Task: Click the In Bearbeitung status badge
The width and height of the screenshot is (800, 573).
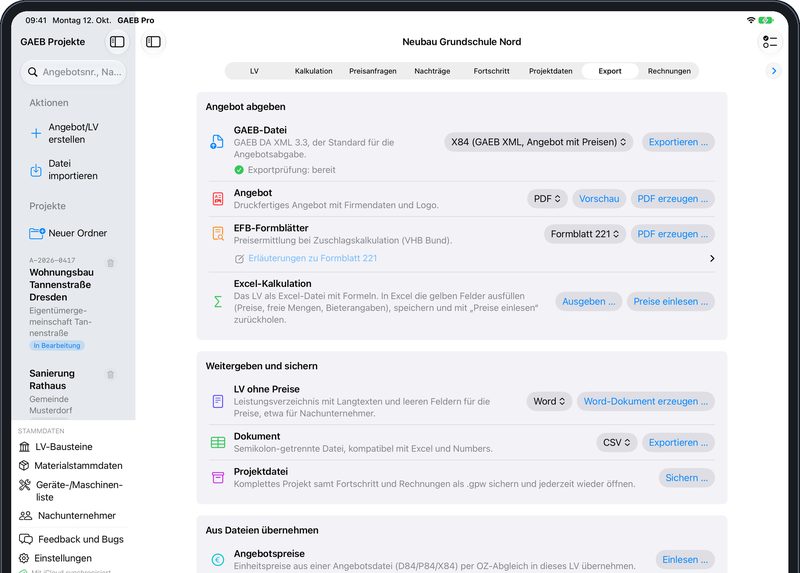Action: pos(57,345)
